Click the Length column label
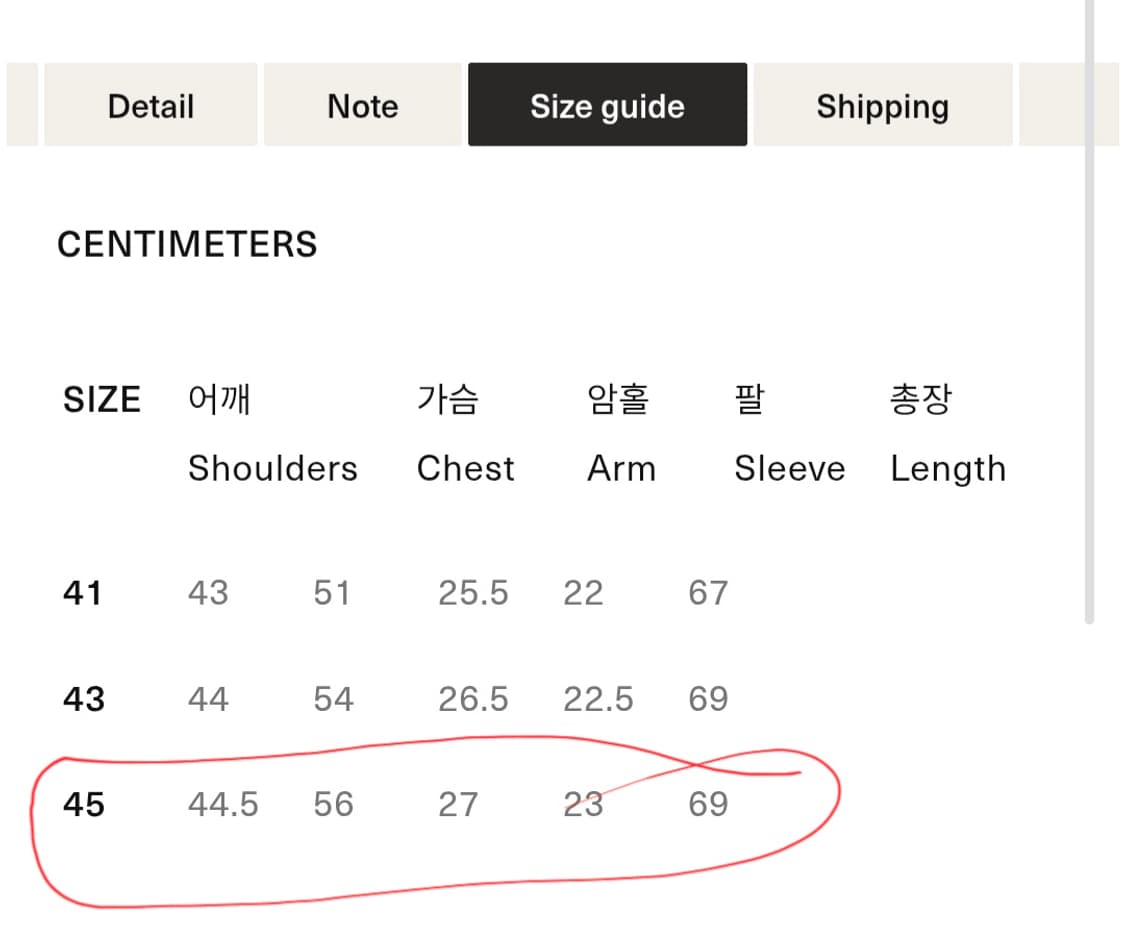Screen dimensions: 1125x927 [x=947, y=468]
